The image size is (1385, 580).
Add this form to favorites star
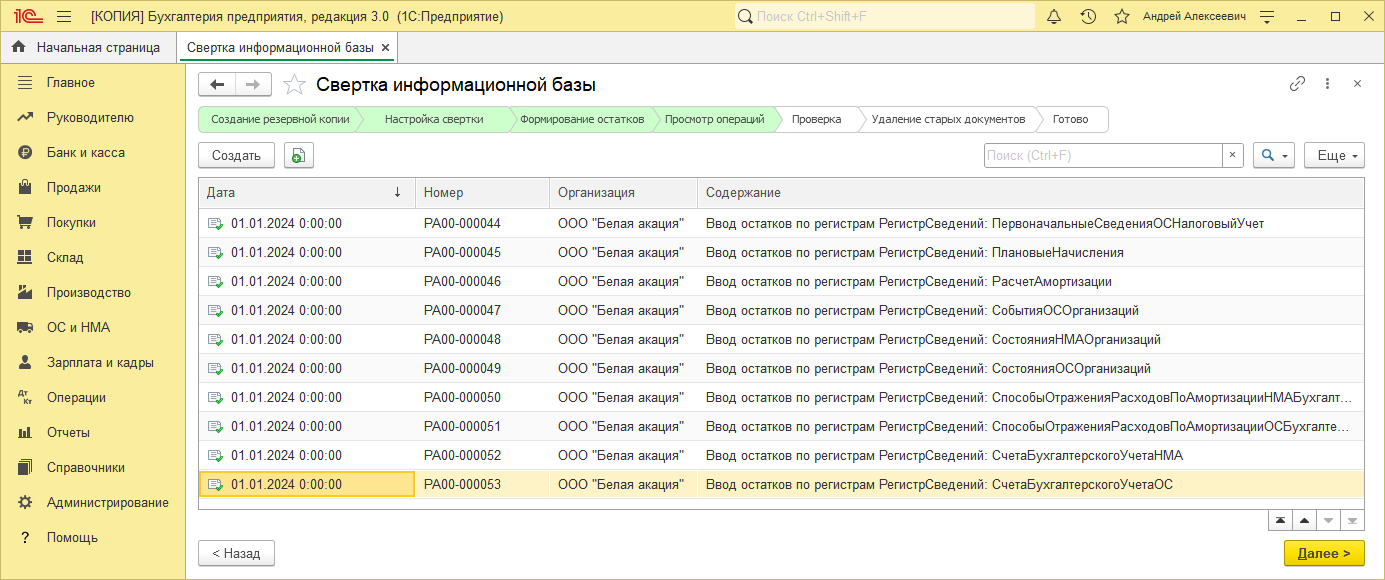point(294,85)
